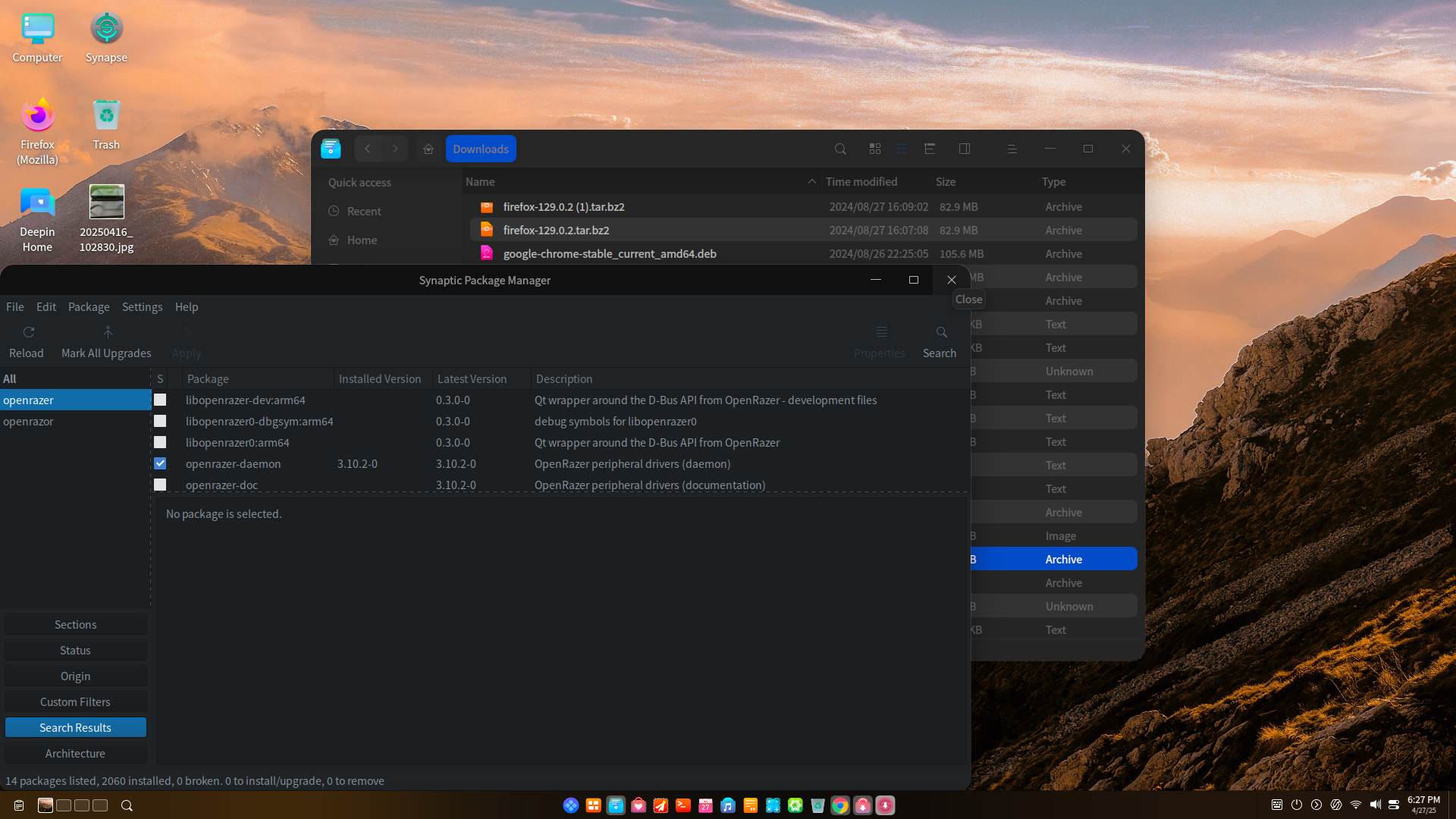Switch file manager to tree view
This screenshot has height=819, width=1456.
(x=930, y=149)
